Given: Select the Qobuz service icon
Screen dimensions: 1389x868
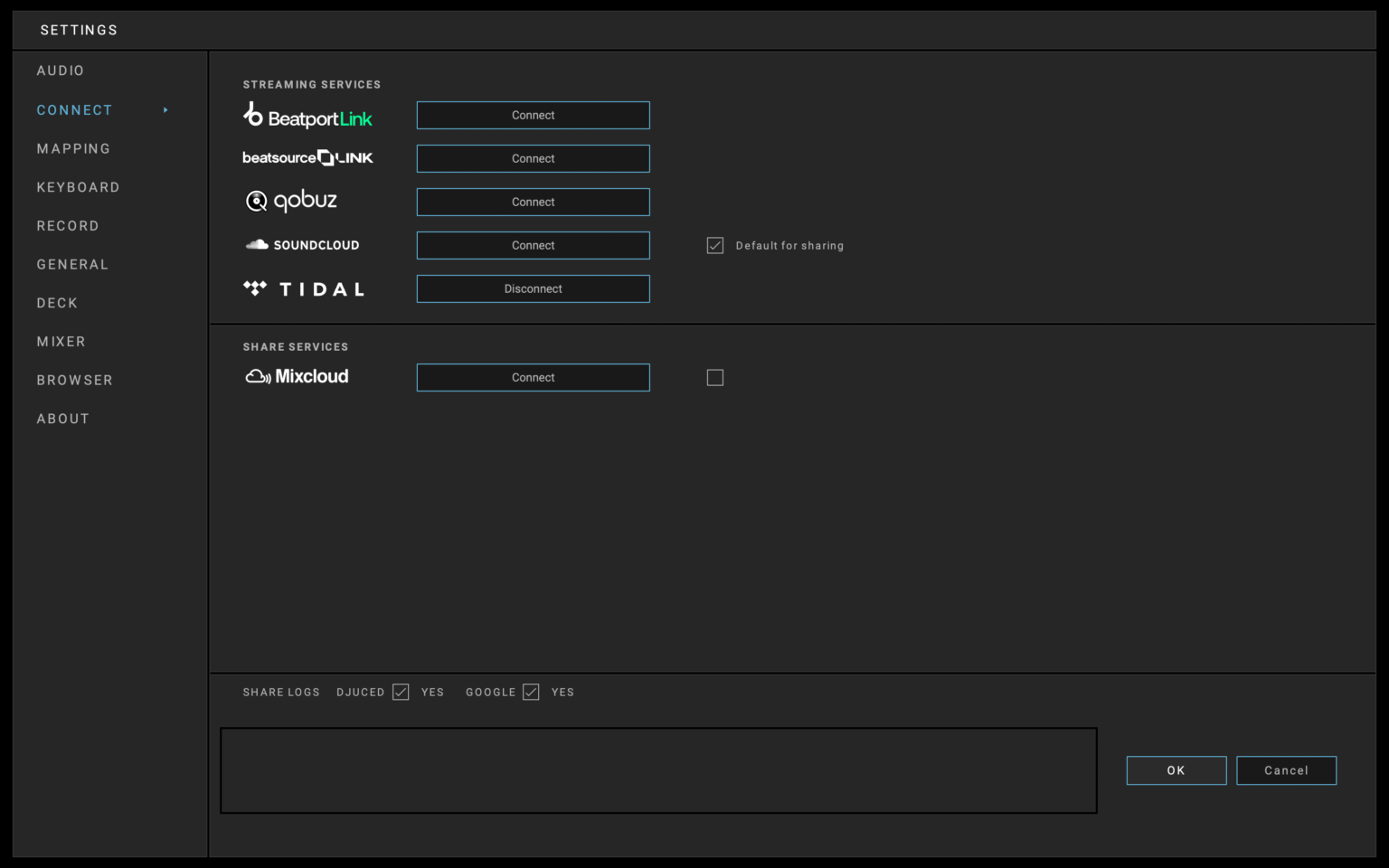Looking at the screenshot, I should point(291,201).
